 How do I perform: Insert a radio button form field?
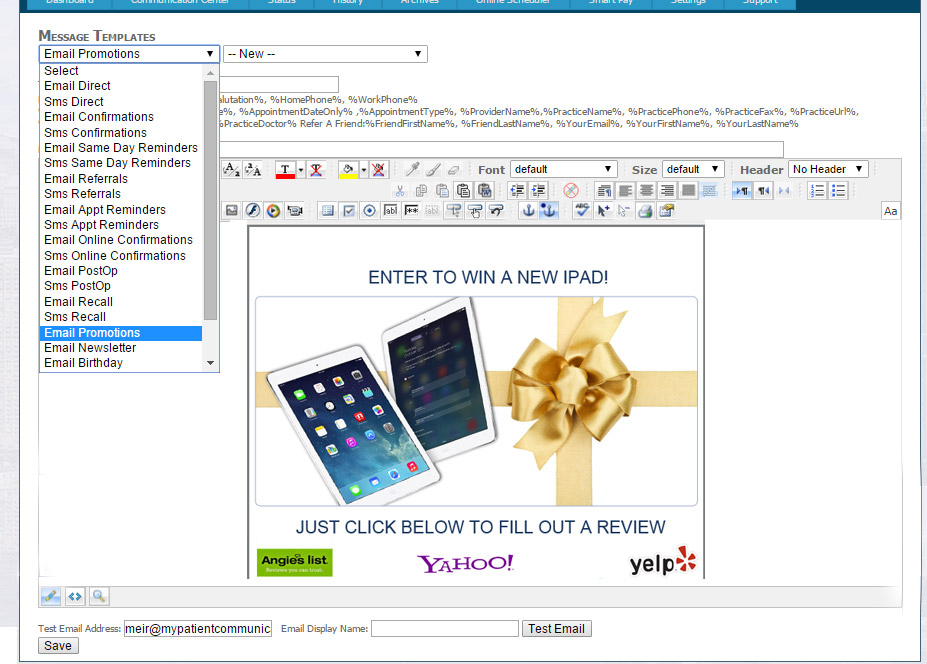[369, 210]
